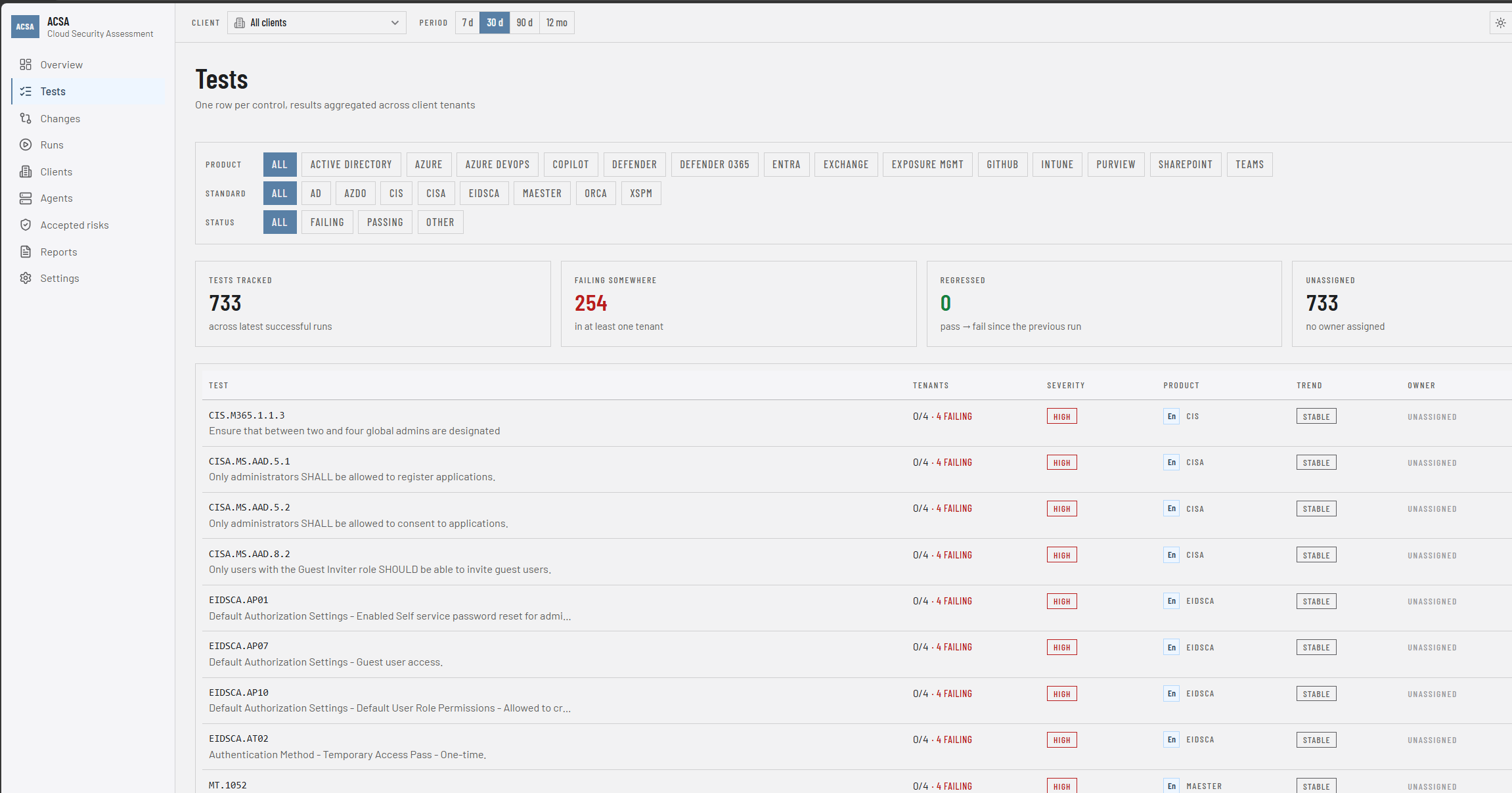Open Settings from the sidebar
Viewport: 1512px width, 793px height.
tap(88, 278)
